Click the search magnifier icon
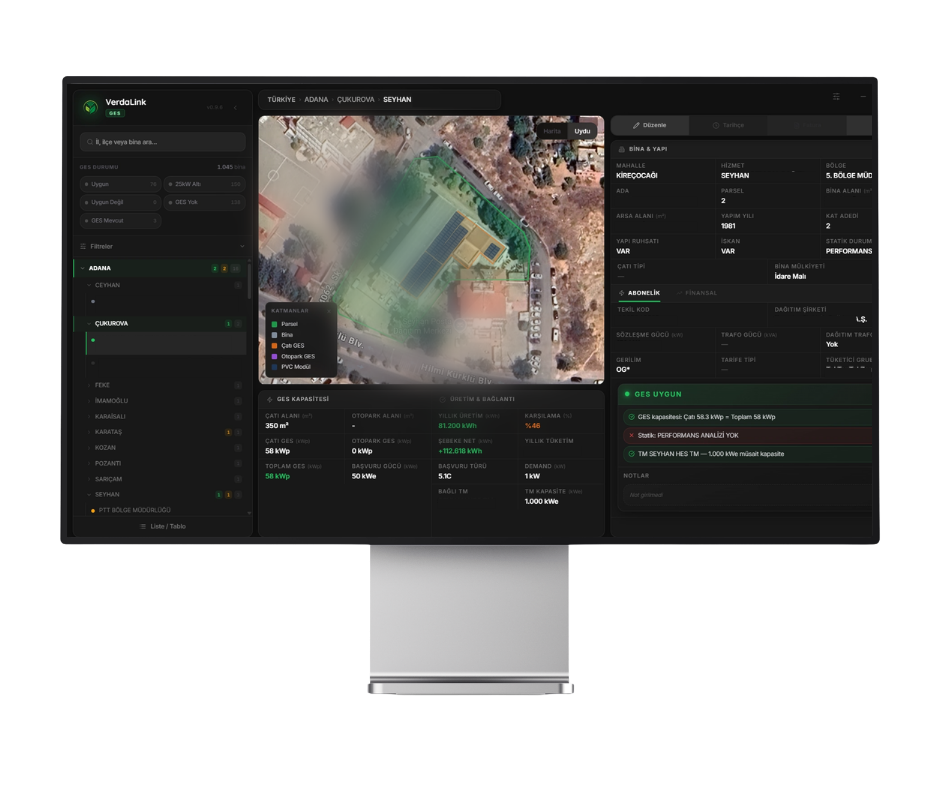The image size is (940, 788). (x=90, y=142)
